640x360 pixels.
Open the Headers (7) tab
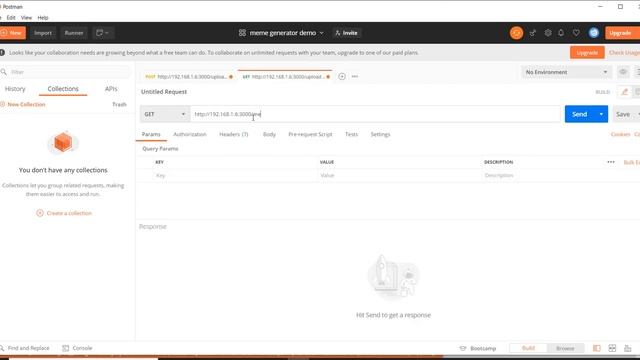pos(233,134)
